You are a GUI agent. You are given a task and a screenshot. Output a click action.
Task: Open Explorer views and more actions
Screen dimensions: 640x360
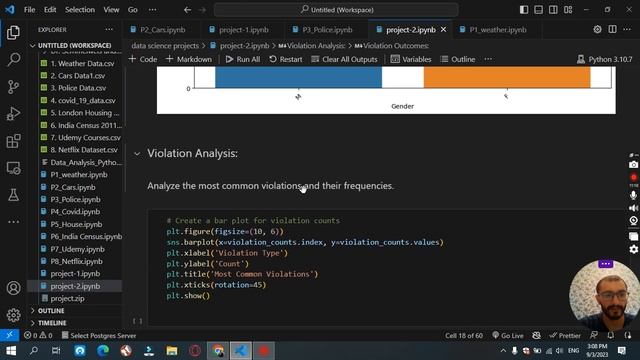click(x=109, y=29)
